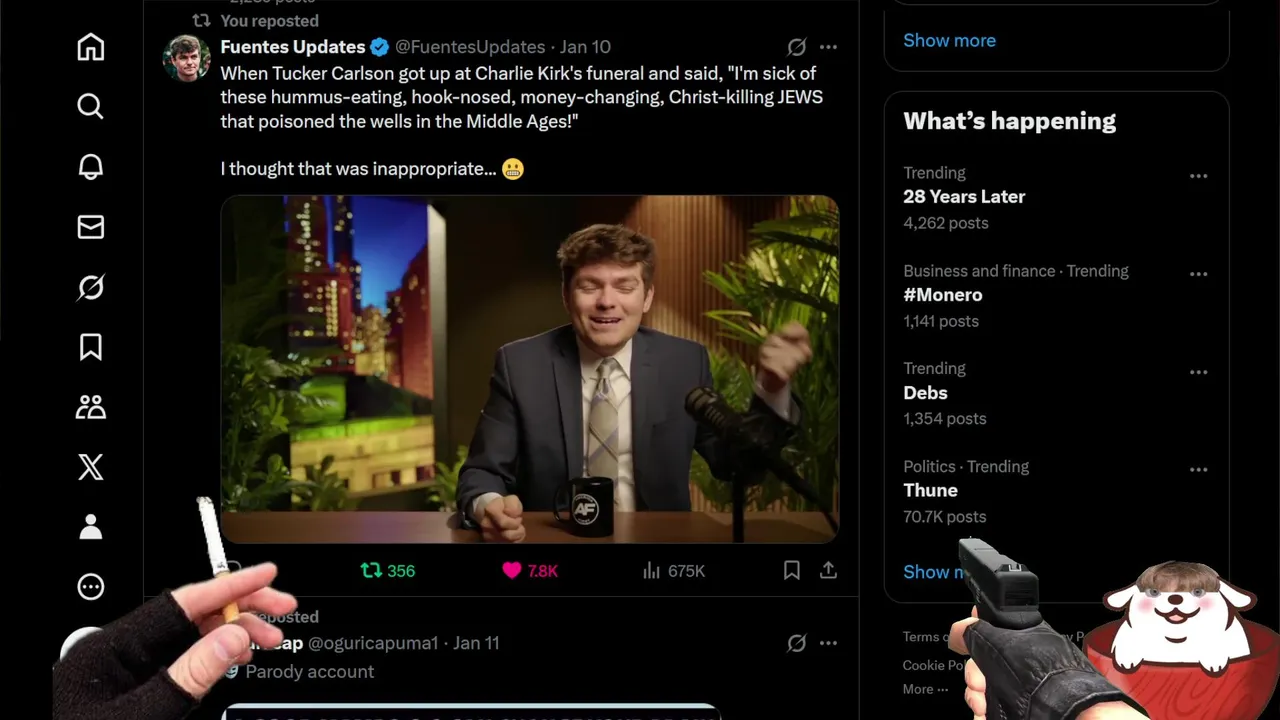Viewport: 1280px width, 720px height.
Task: Click Show more link above What's happening
Action: 949,40
